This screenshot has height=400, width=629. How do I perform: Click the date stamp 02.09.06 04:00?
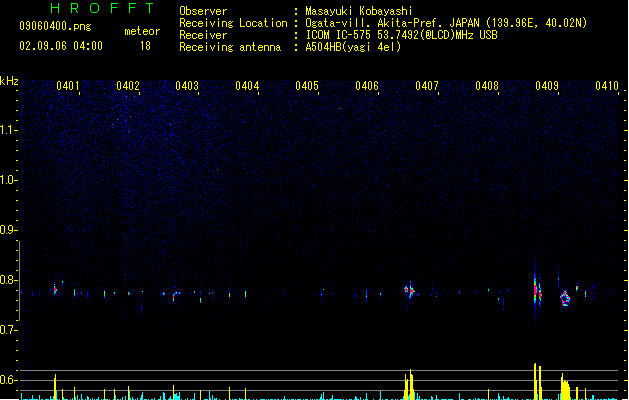[x=61, y=46]
